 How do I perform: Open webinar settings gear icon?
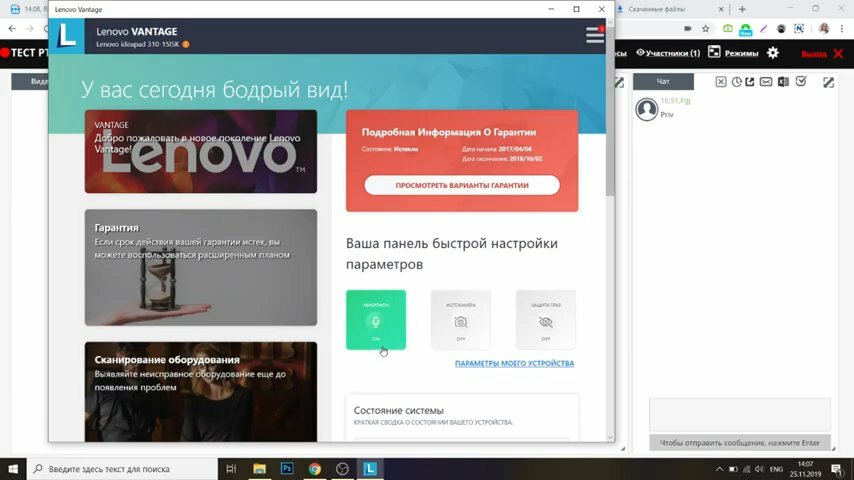tap(773, 53)
